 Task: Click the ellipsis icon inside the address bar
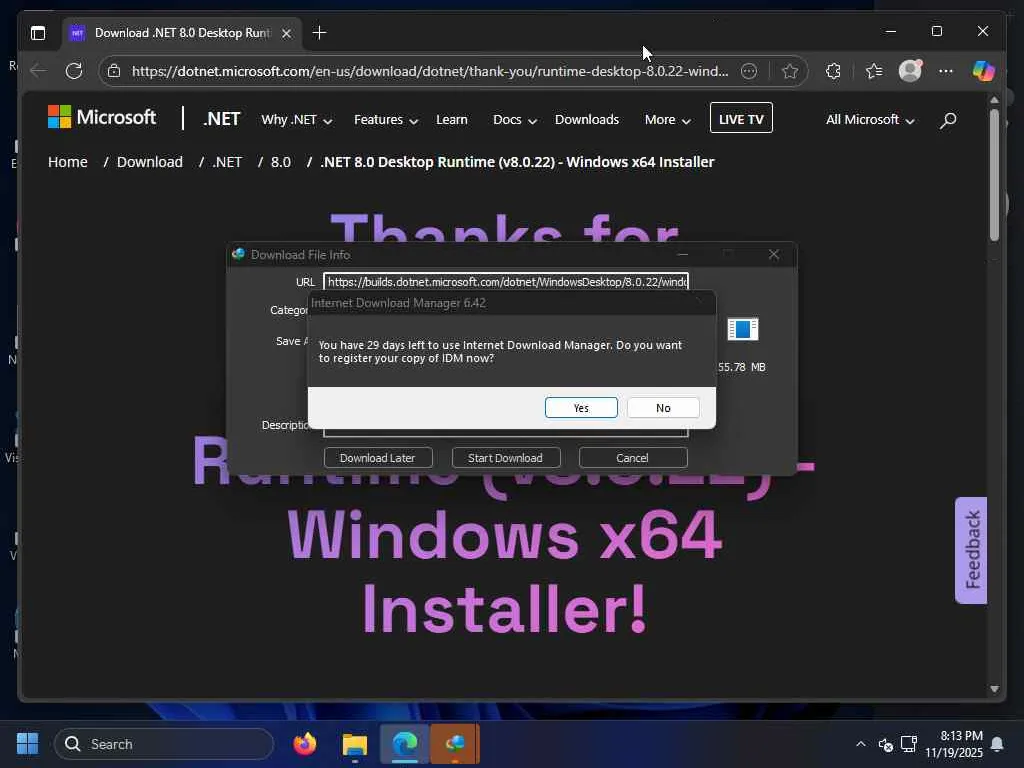(x=749, y=71)
